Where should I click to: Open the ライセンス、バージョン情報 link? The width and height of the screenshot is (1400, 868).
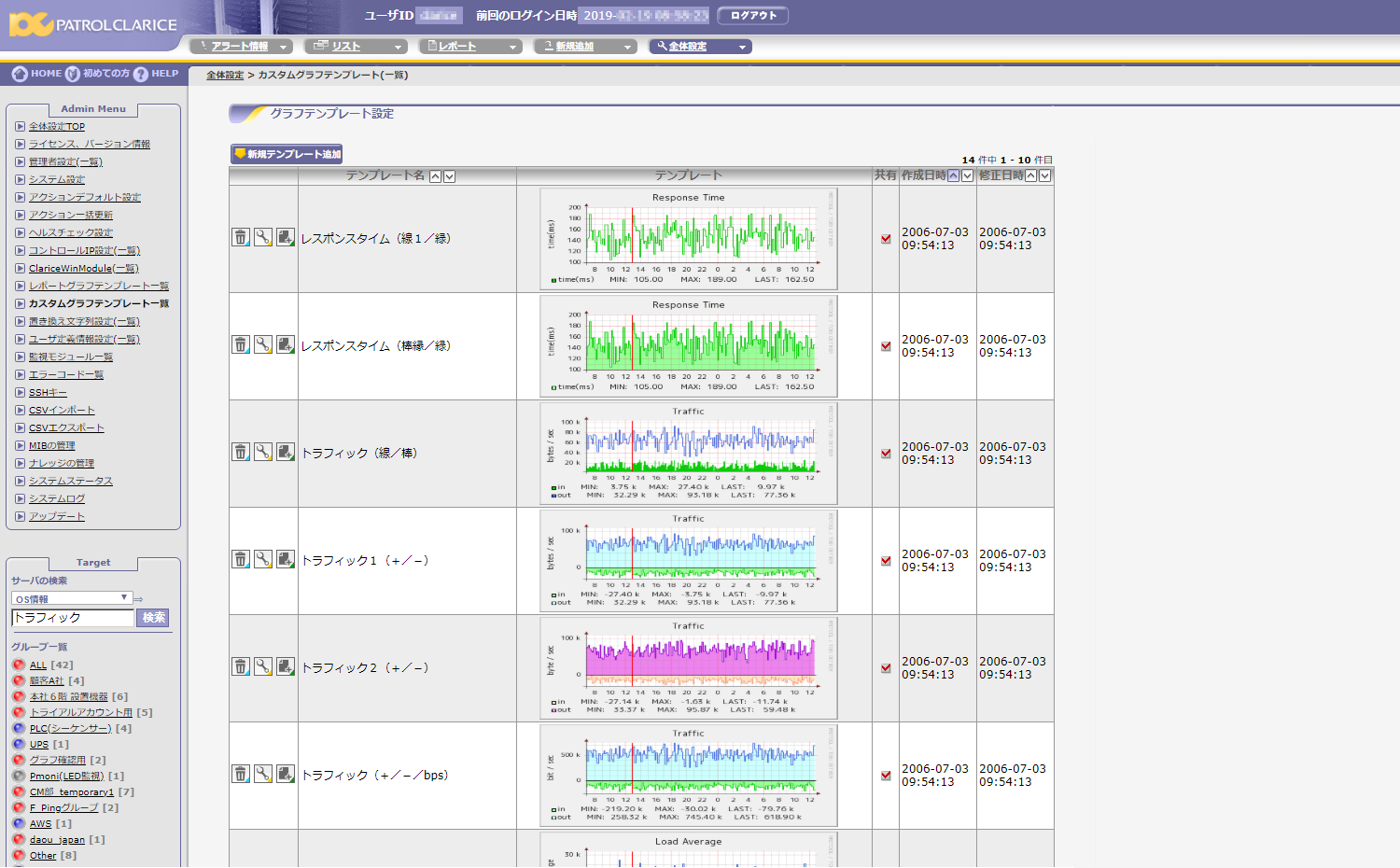point(90,144)
